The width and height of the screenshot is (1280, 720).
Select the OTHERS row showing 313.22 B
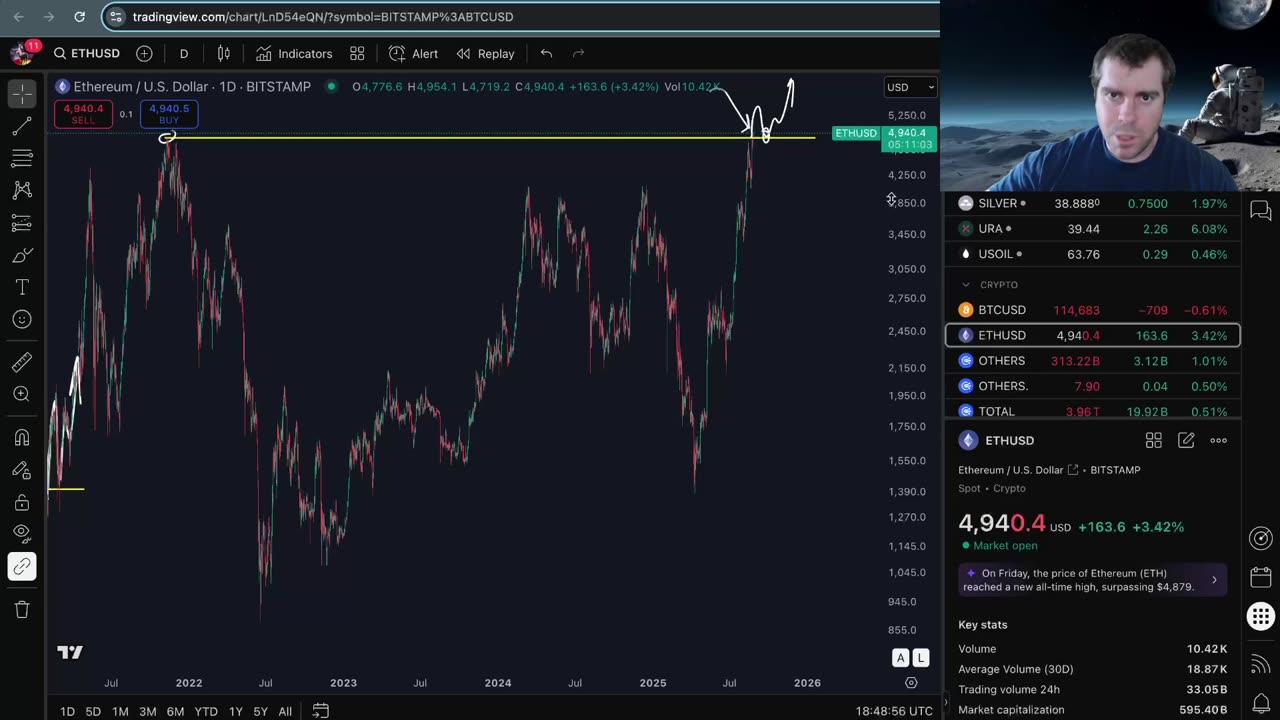click(x=1093, y=360)
